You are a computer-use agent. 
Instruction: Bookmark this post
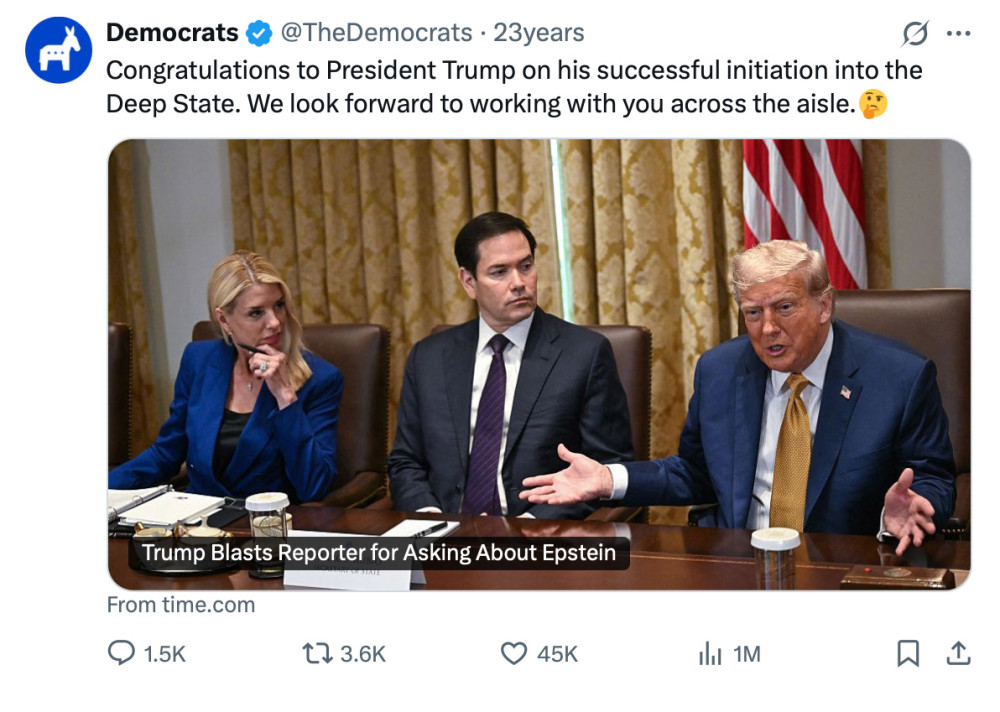pyautogui.click(x=908, y=653)
